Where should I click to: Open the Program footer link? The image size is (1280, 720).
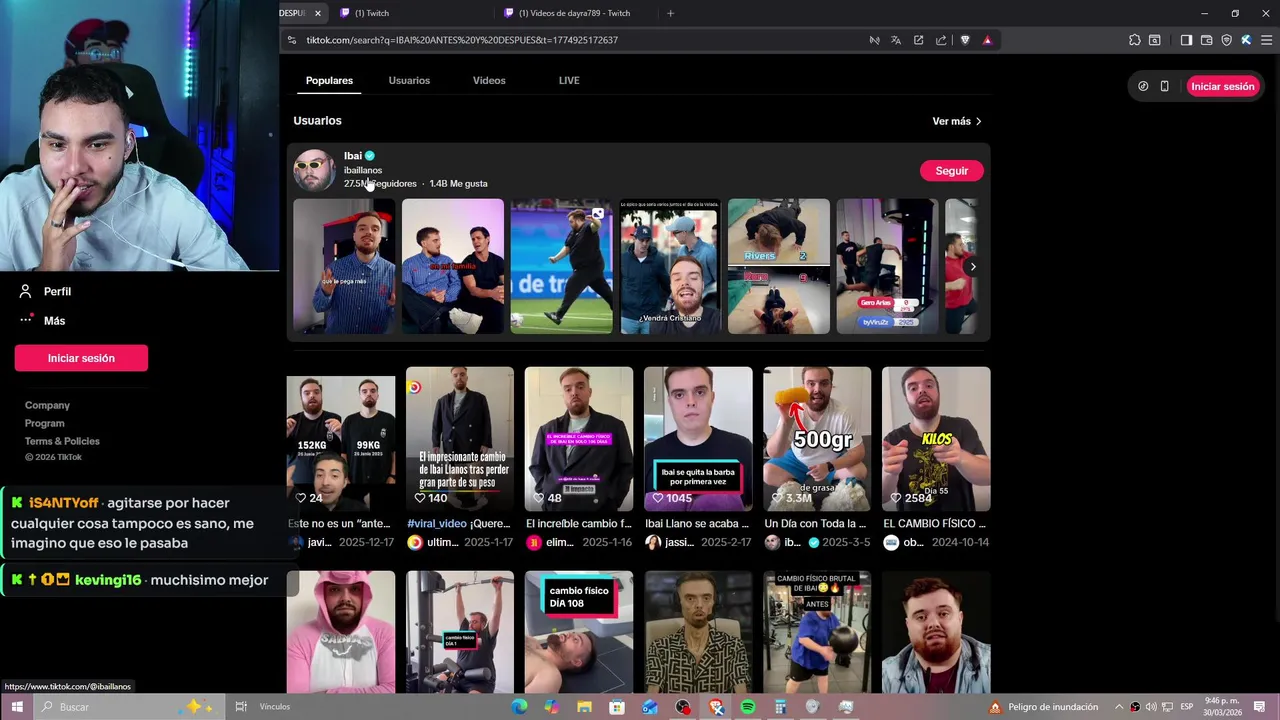coord(44,423)
